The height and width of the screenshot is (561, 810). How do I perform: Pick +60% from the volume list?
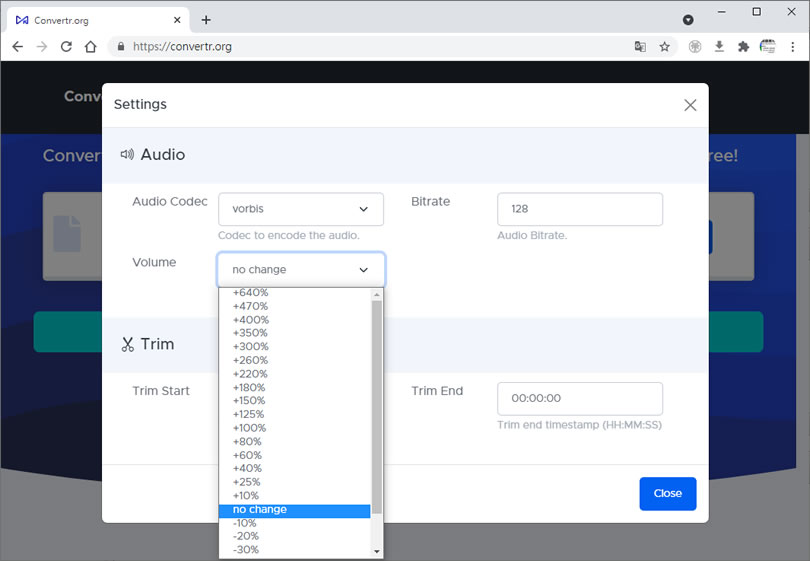coord(294,455)
